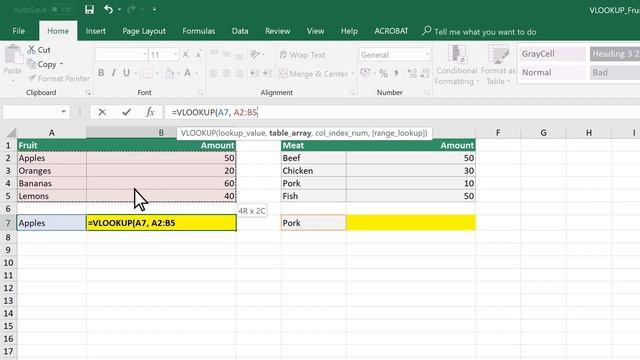Click the Font Color letter A swatch
Viewport: 640px width, 360px height.
click(187, 73)
